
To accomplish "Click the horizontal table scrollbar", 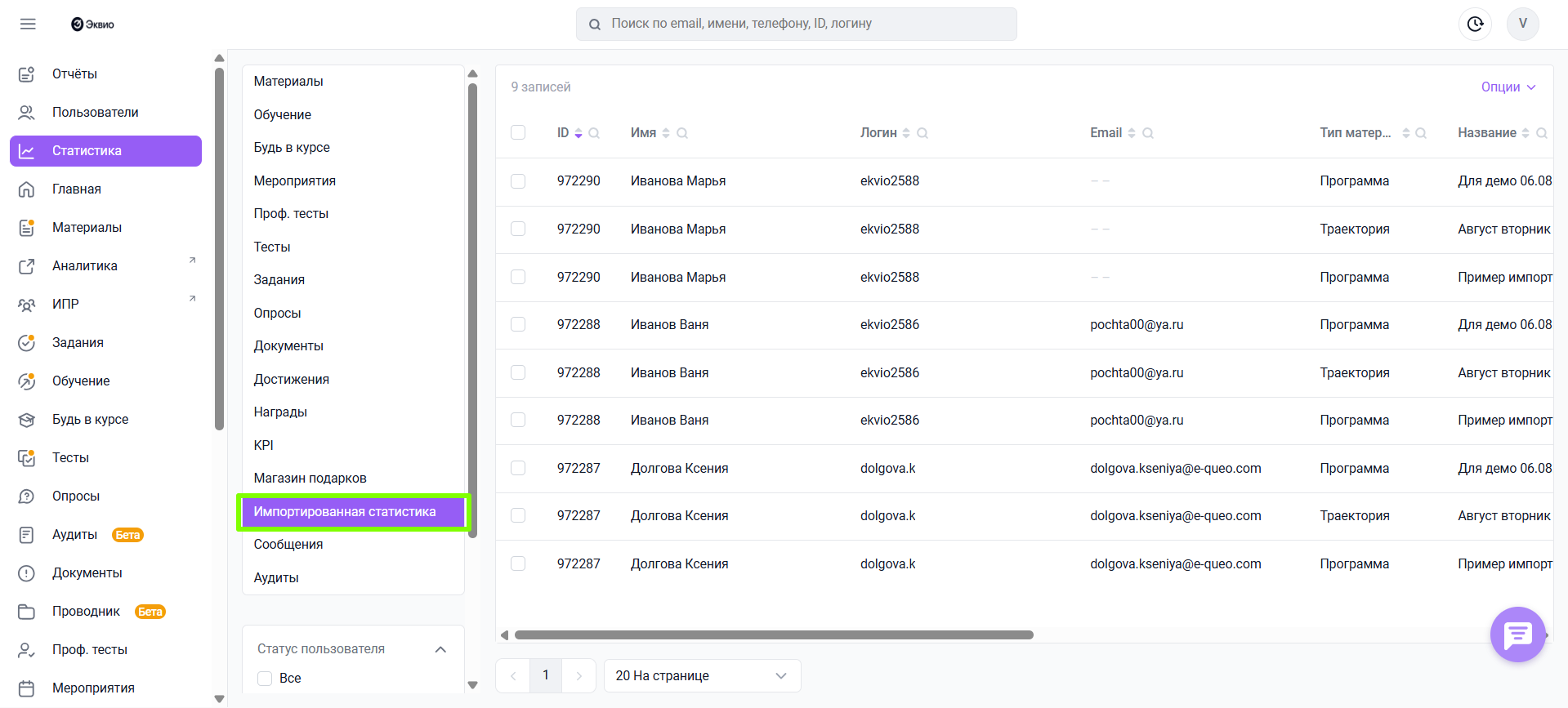I will pyautogui.click(x=773, y=635).
